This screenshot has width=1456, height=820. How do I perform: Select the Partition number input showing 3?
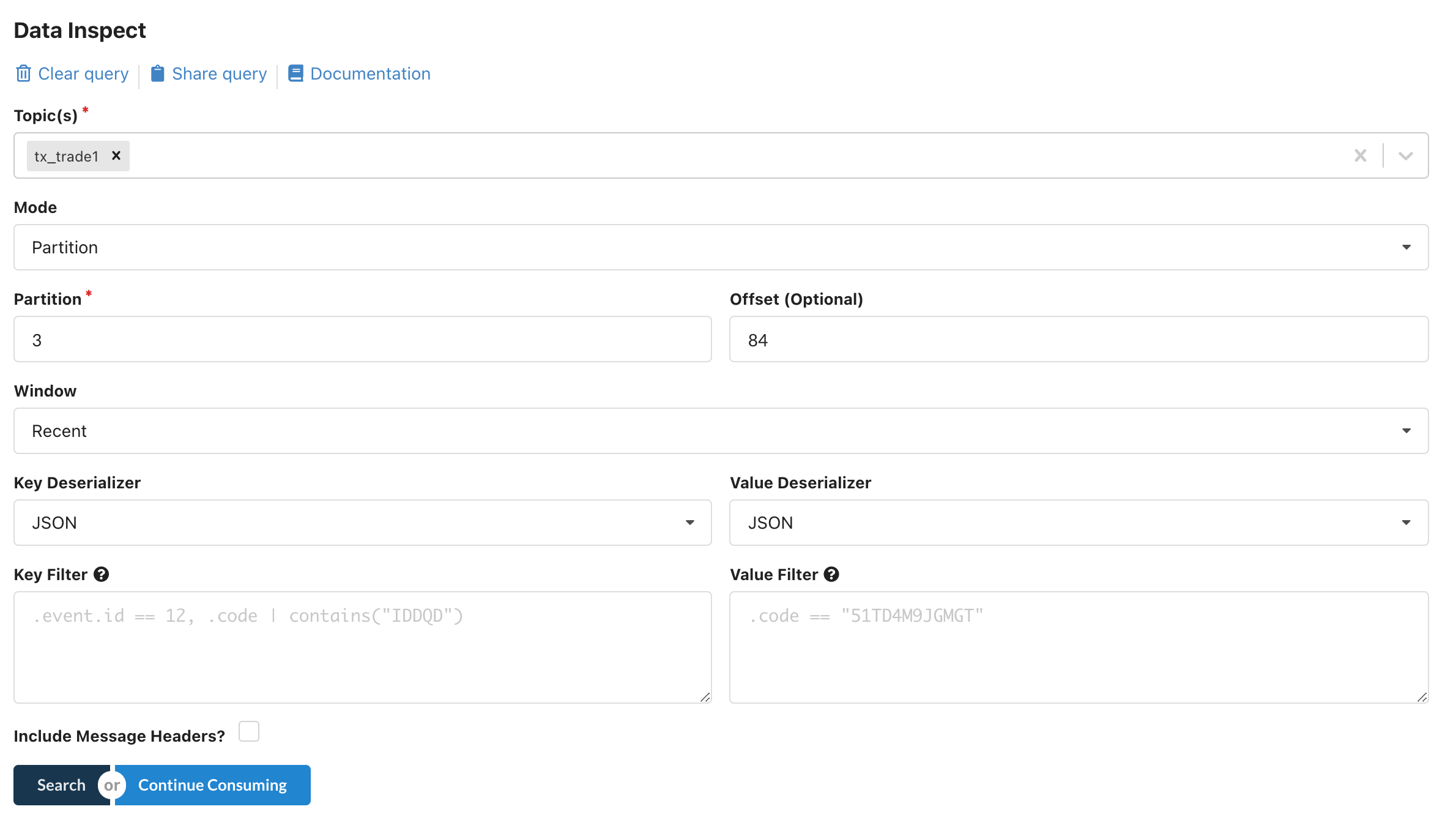tap(362, 339)
